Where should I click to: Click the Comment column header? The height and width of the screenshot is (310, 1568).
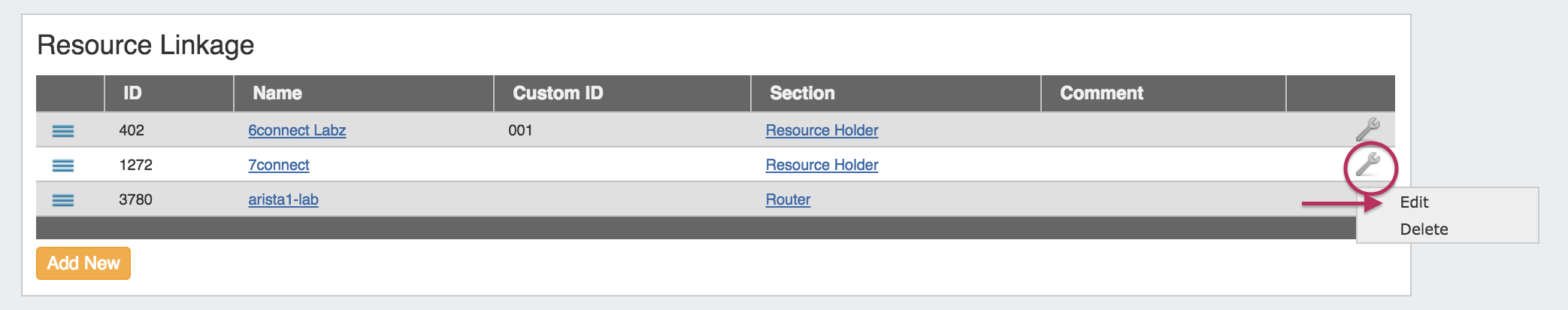click(1101, 93)
